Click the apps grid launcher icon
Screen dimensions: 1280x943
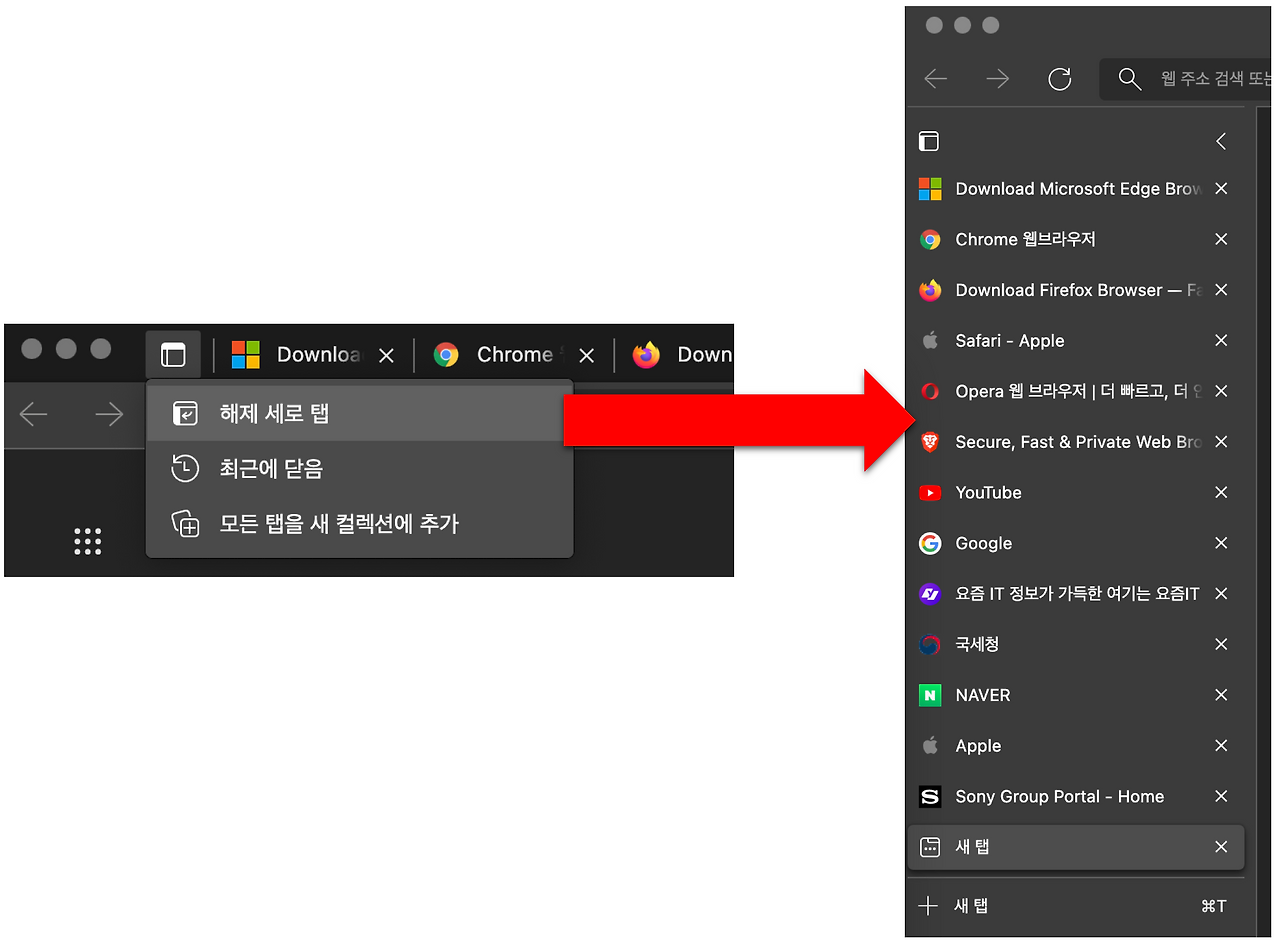[x=88, y=541]
